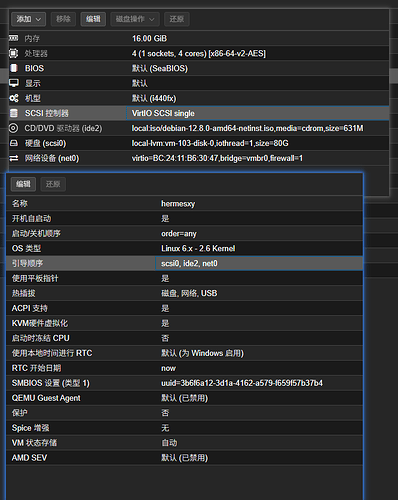The image size is (398, 500).
Task: Click the 还原 button in hardware toolbar
Action: (177, 19)
